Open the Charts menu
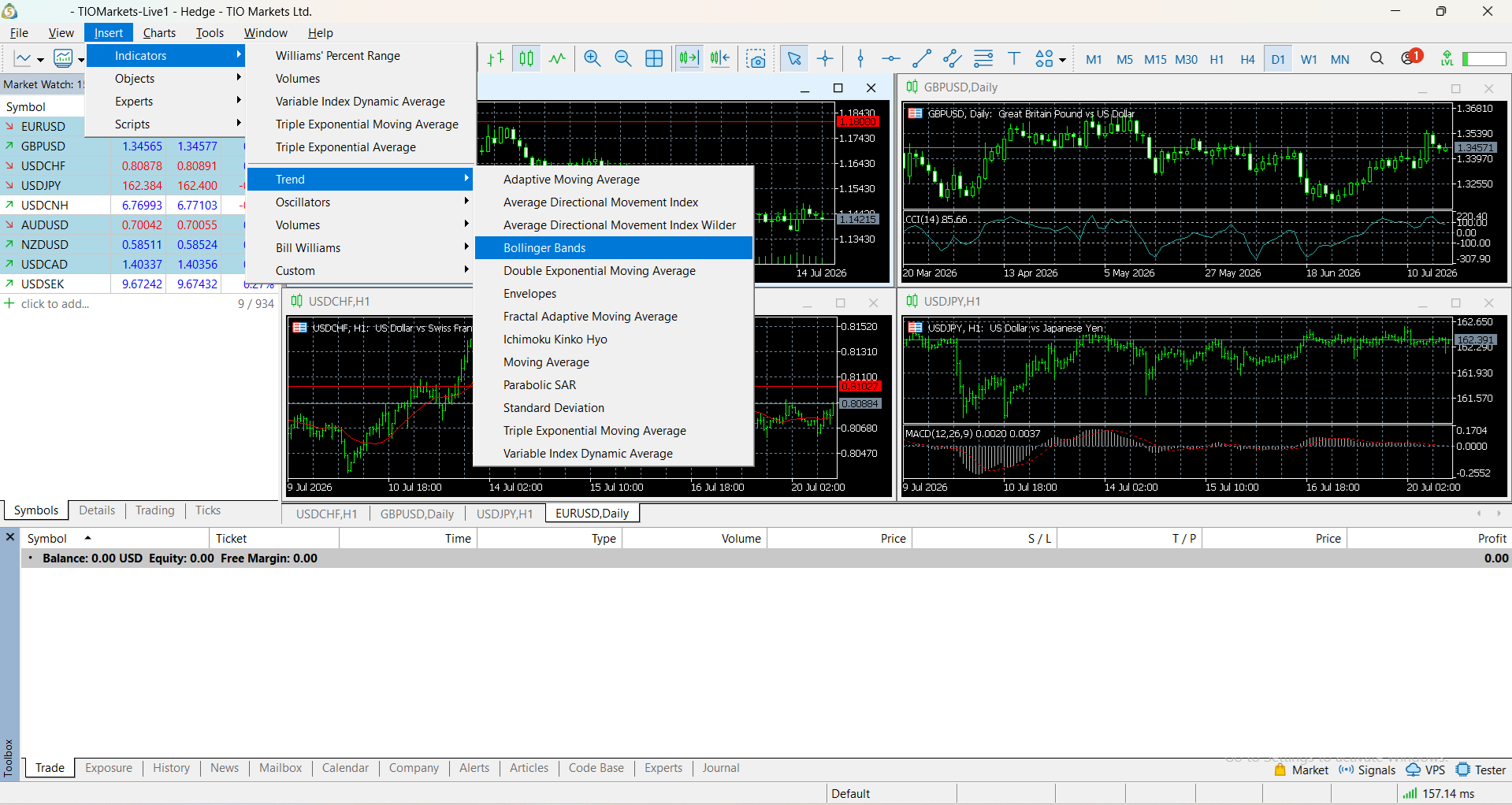The width and height of the screenshot is (1512, 805). pos(159,32)
